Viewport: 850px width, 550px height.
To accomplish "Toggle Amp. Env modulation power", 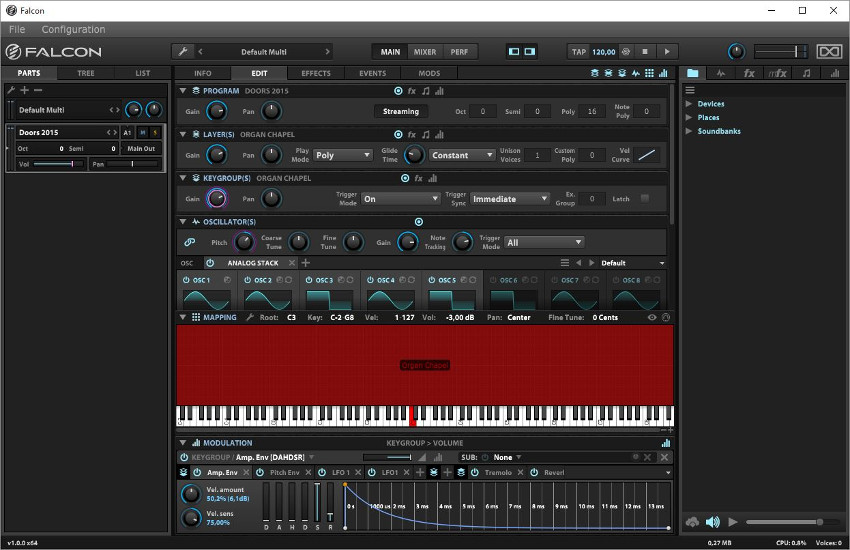I will tap(197, 473).
